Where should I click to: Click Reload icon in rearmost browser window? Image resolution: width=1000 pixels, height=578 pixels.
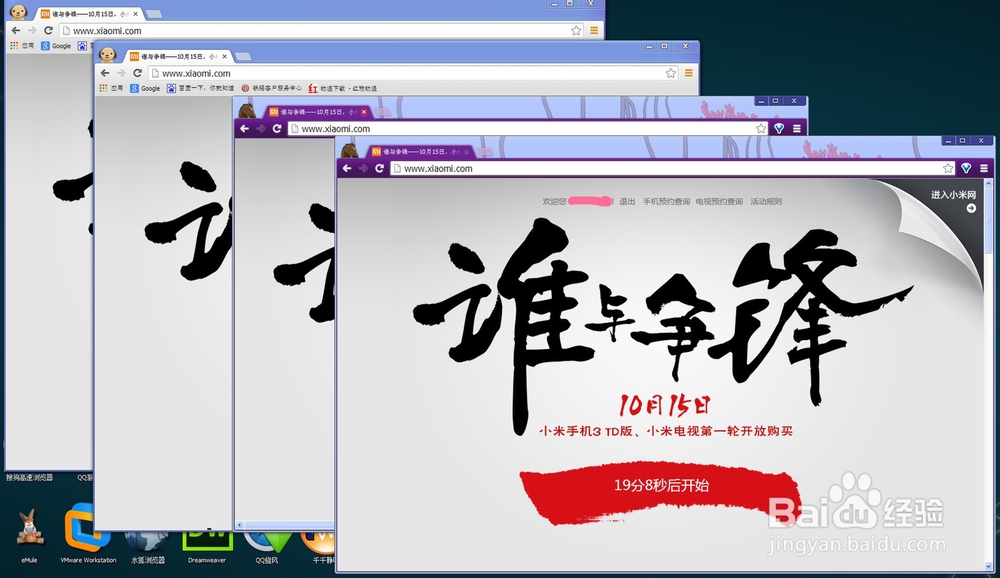pyautogui.click(x=48, y=31)
